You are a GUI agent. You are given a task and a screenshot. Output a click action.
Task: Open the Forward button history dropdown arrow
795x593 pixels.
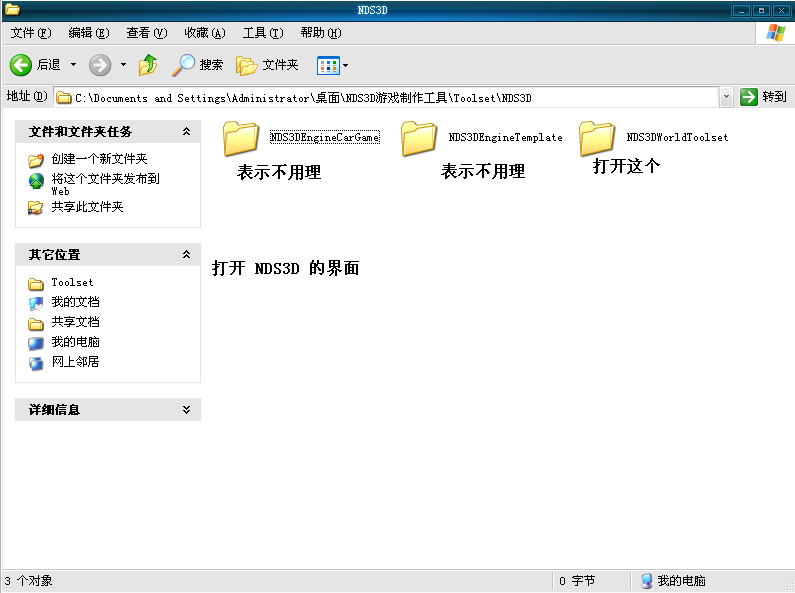point(123,65)
